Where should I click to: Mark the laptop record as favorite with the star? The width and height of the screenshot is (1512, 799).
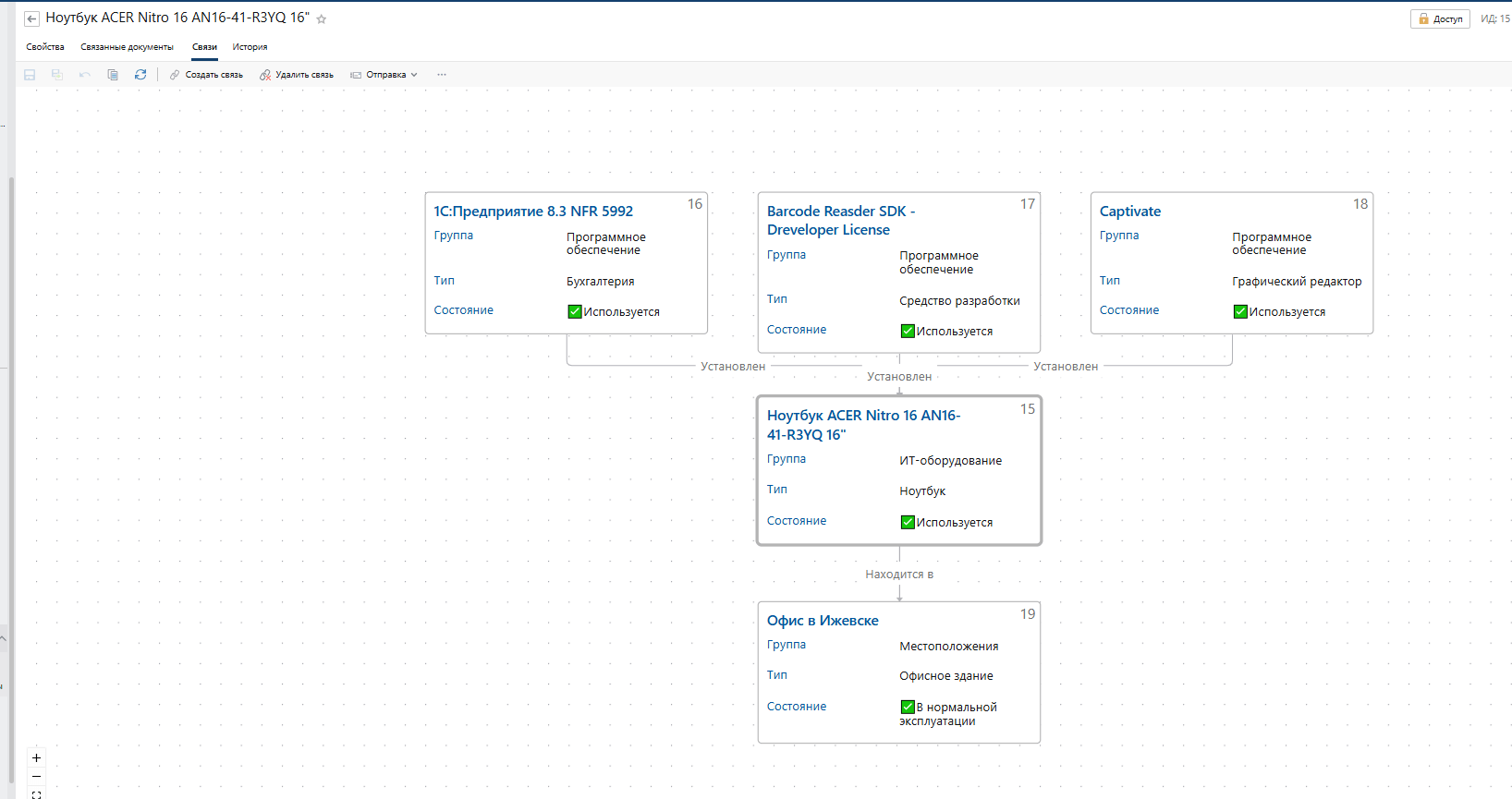click(322, 19)
